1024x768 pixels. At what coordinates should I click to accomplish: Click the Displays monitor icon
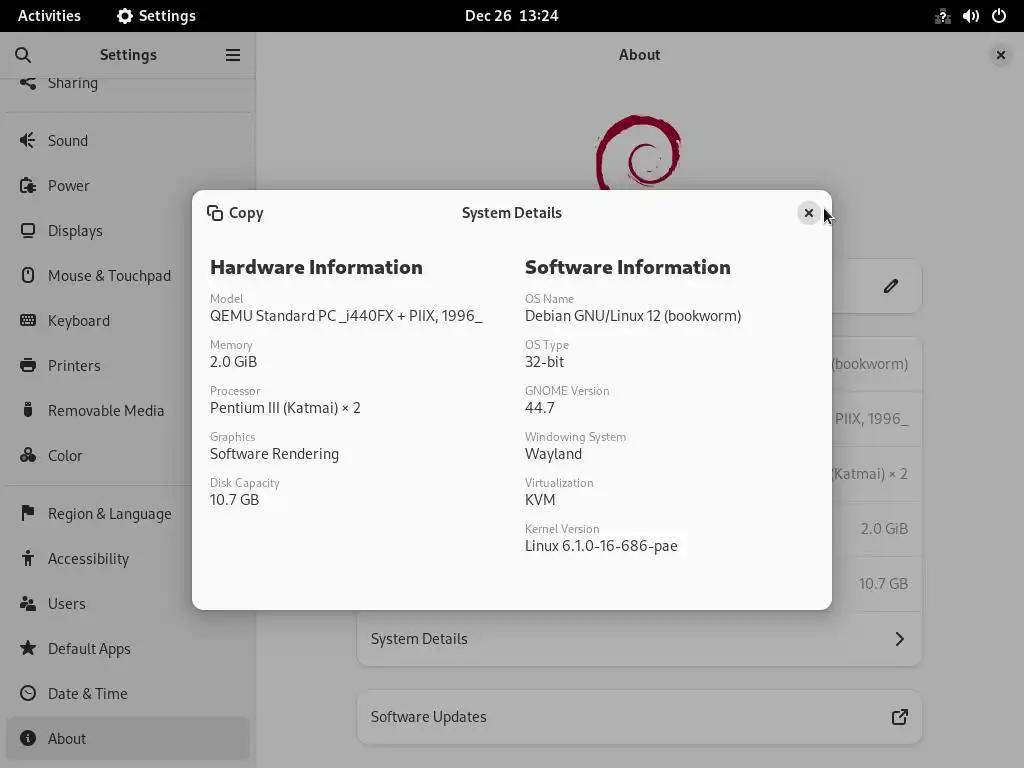tap(27, 231)
